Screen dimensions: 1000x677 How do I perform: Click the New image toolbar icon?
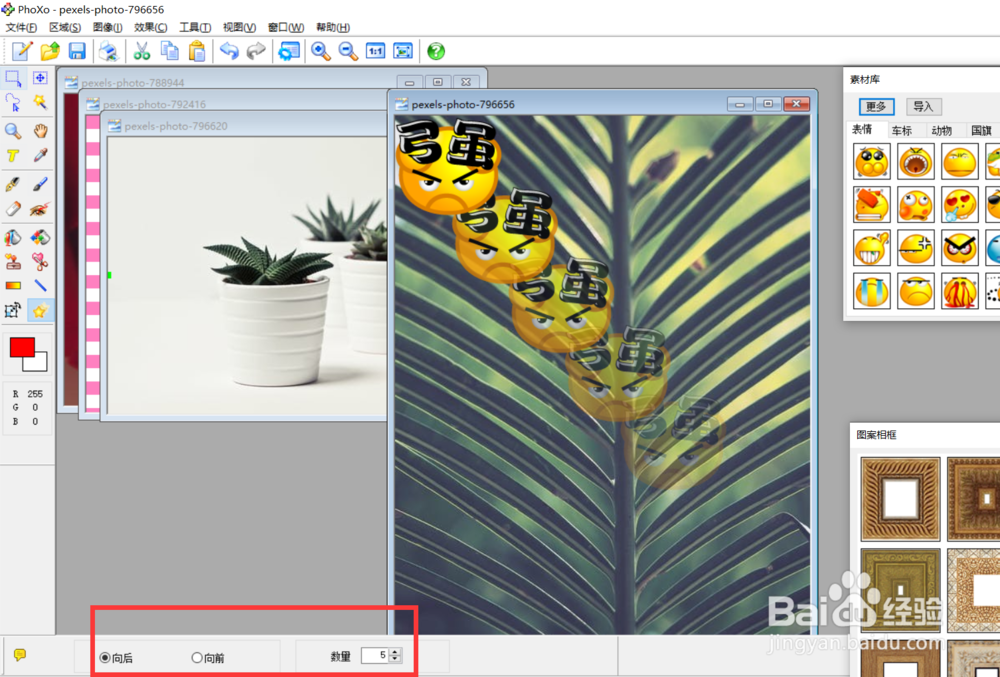coord(22,51)
